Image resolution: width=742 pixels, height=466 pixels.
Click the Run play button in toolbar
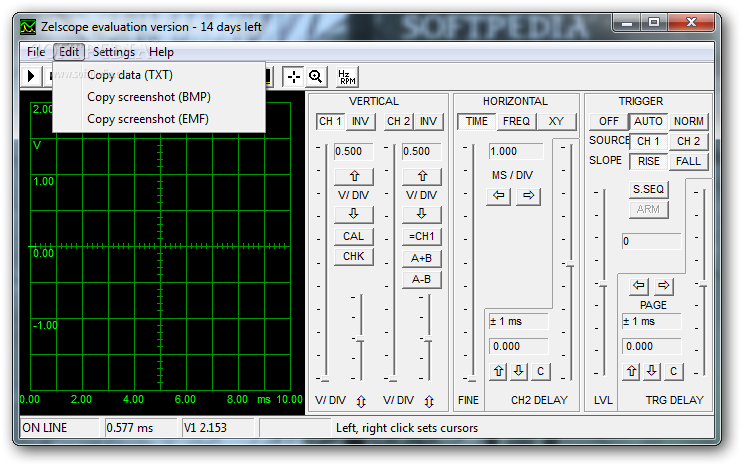31,76
